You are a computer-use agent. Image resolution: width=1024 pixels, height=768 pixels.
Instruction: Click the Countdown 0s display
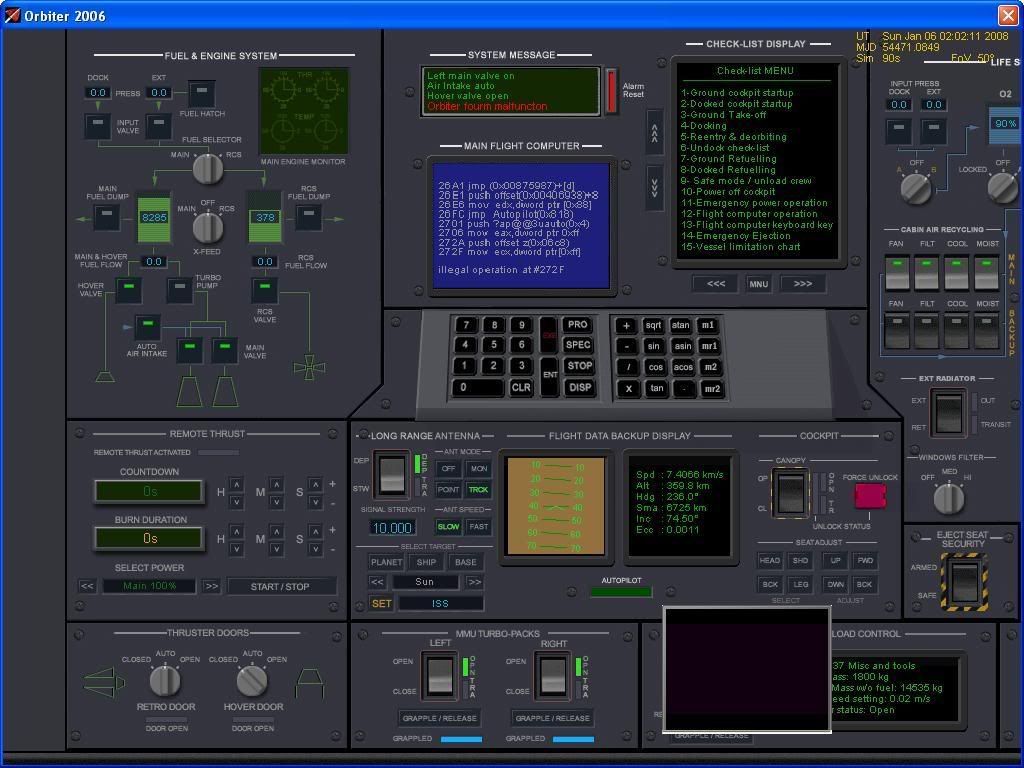[x=150, y=491]
